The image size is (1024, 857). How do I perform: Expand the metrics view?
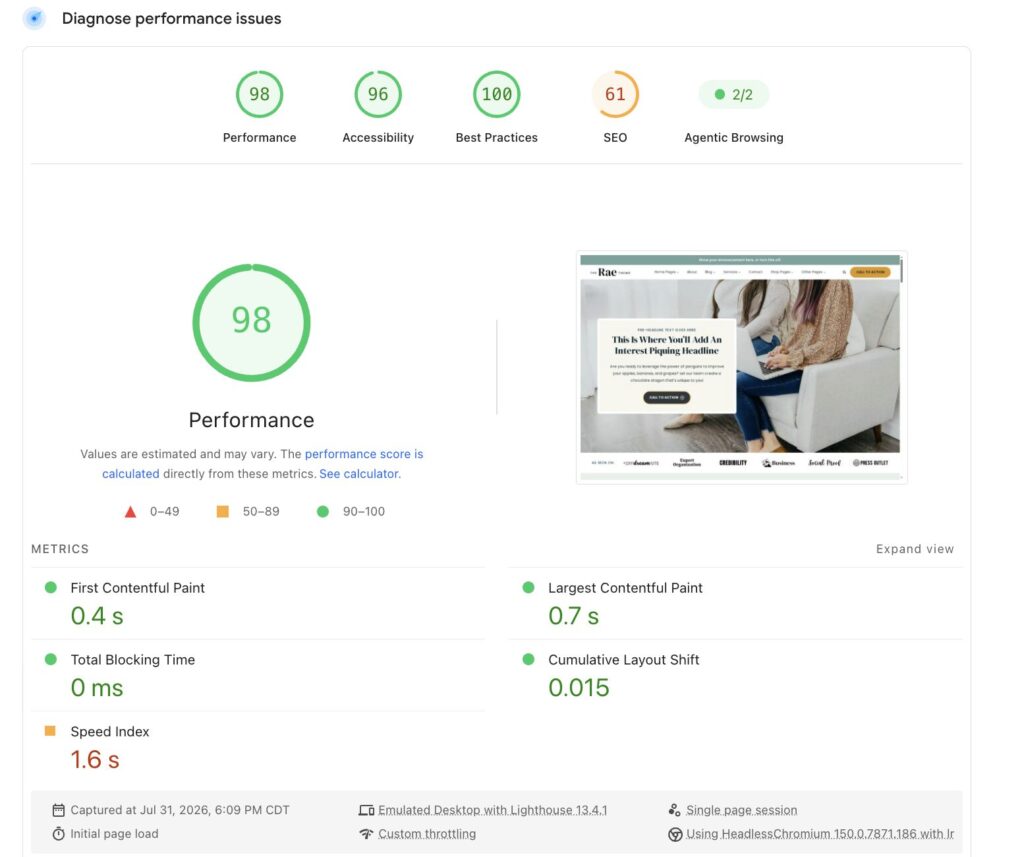tap(914, 549)
